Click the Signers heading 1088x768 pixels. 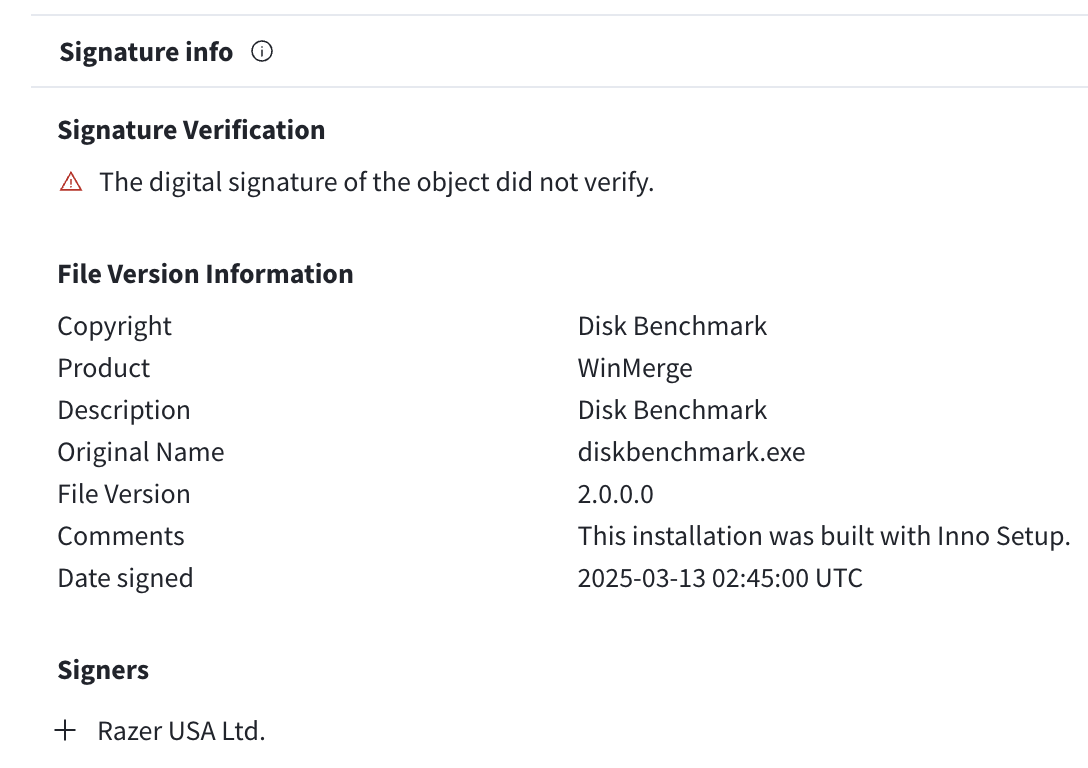pyautogui.click(x=103, y=671)
